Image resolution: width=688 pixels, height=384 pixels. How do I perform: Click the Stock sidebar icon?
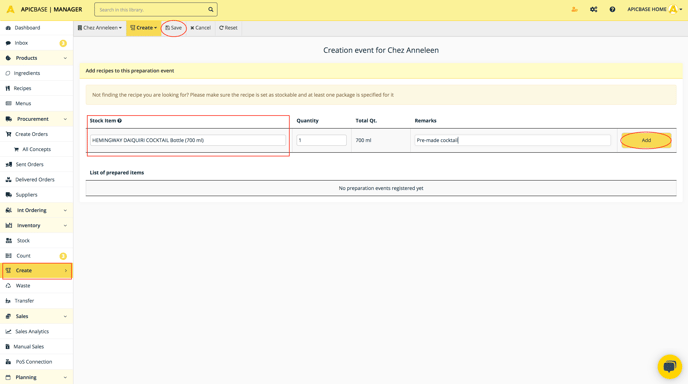(9, 240)
